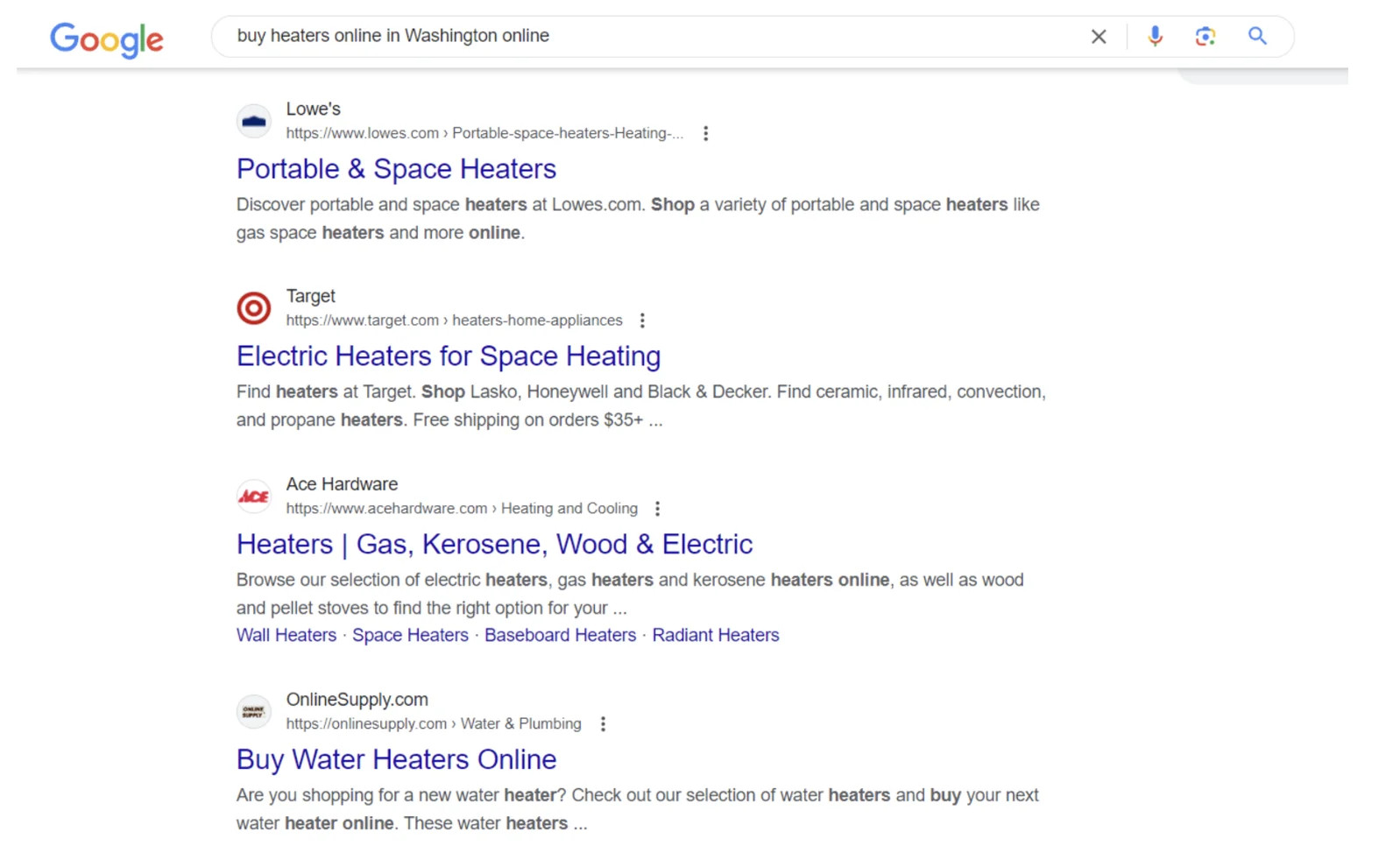
Task: Open Portable & Space Heaters link
Action: pos(396,168)
